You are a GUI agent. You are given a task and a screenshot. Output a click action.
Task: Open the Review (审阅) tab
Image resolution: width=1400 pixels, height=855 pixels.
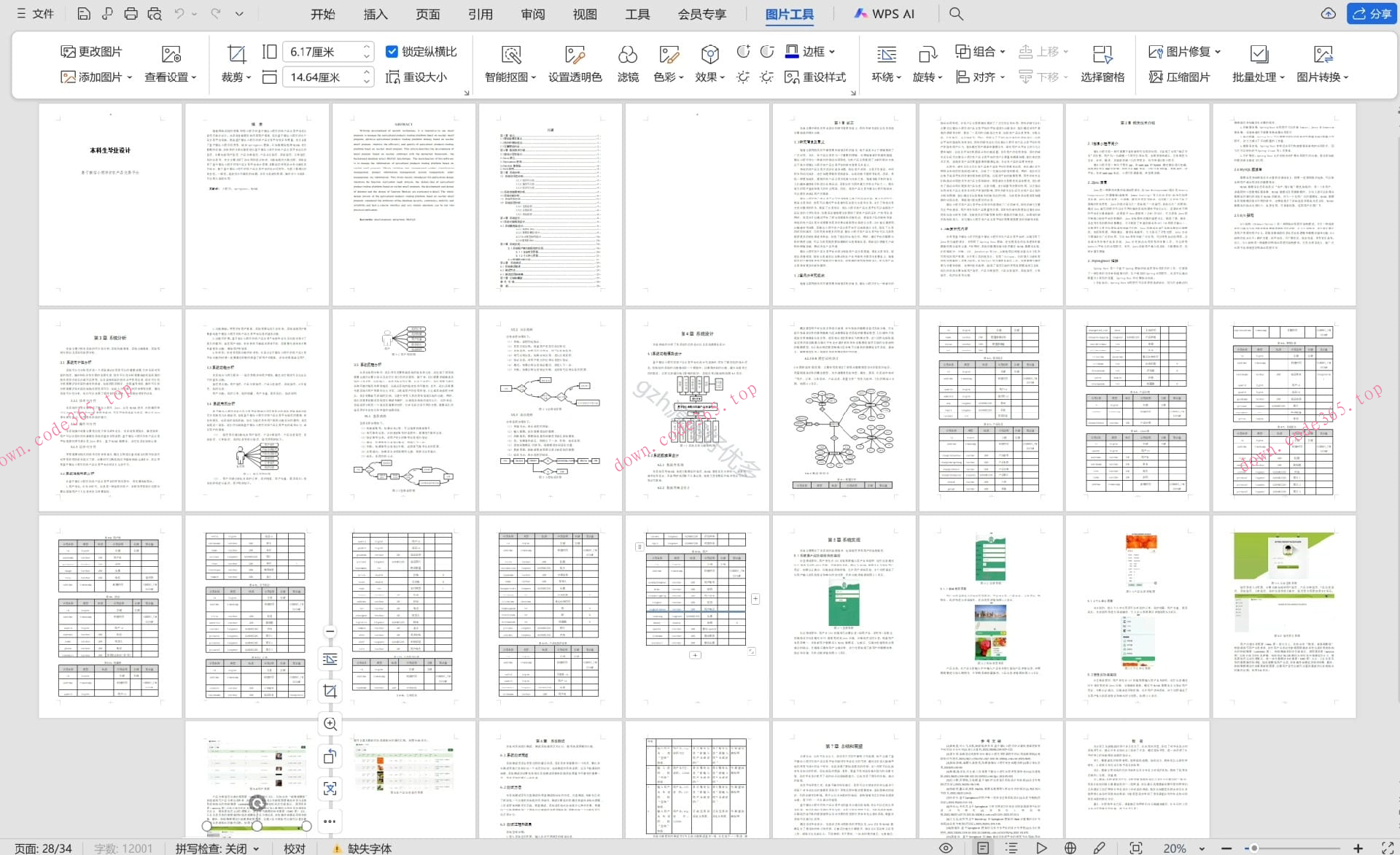pos(532,14)
